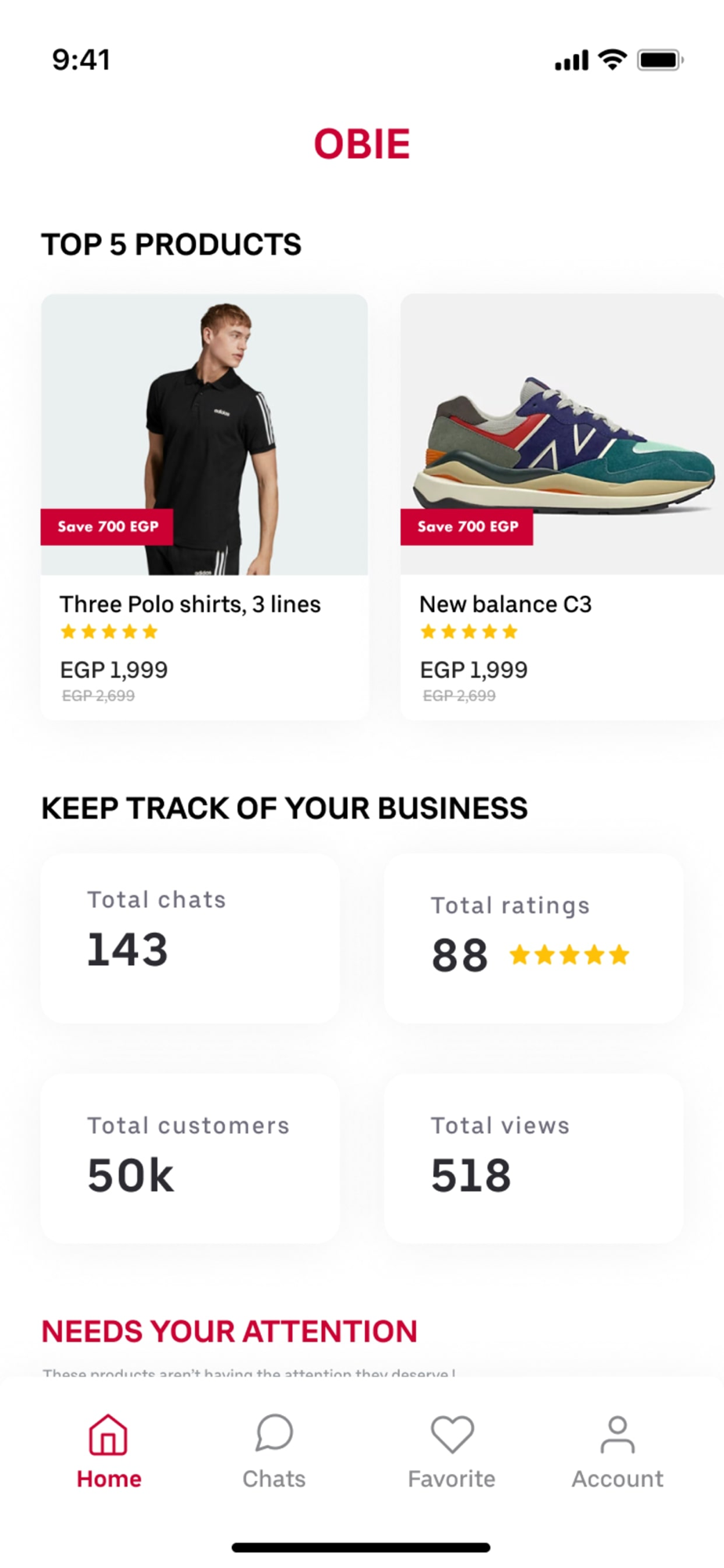Viewport: 724px width, 1568px height.
Task: Tap the Wi-Fi status icon
Action: pyautogui.click(x=612, y=60)
